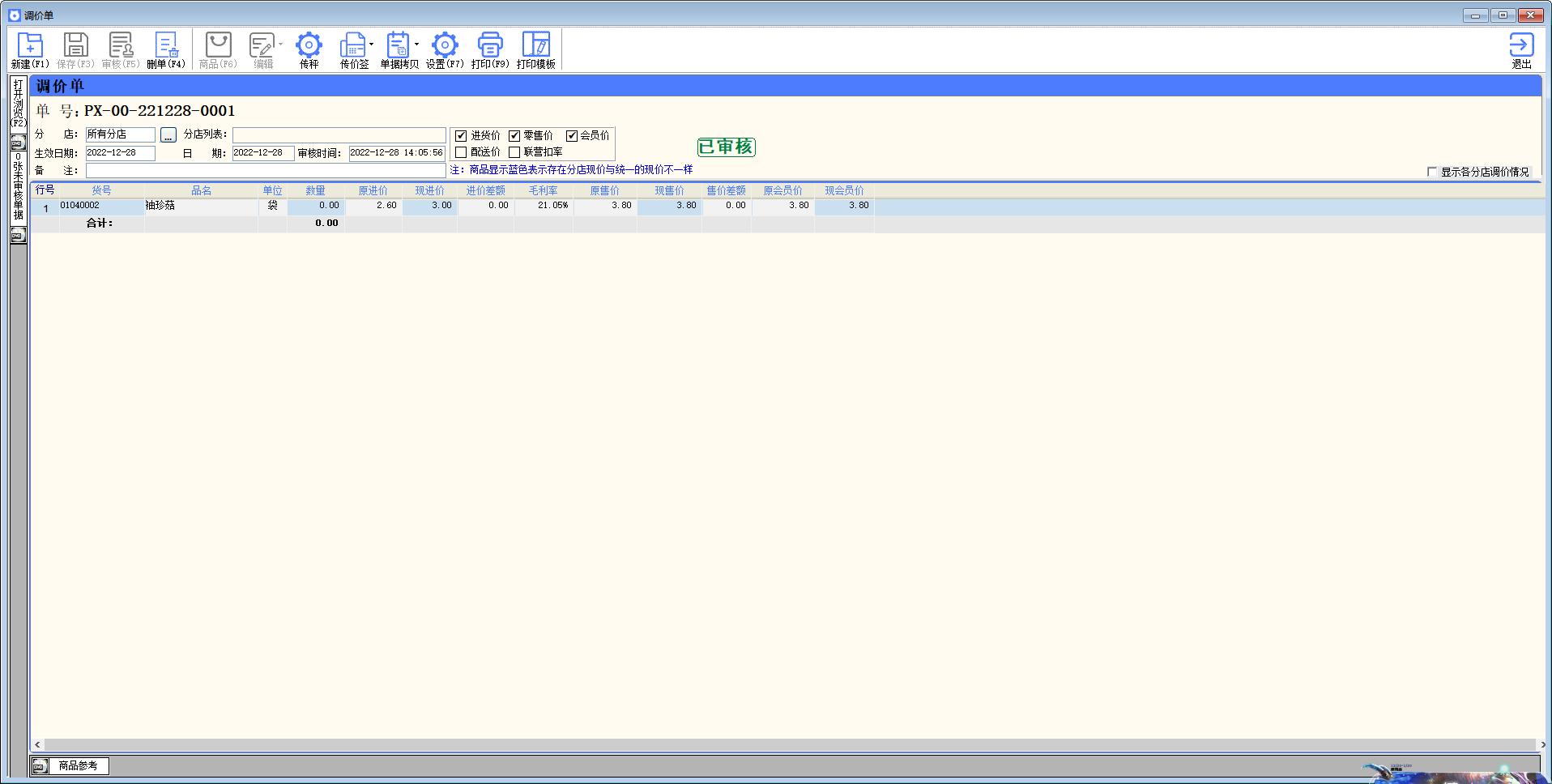Click the 毛利率 column header
Image resolution: width=1552 pixels, height=784 pixels.
click(543, 190)
